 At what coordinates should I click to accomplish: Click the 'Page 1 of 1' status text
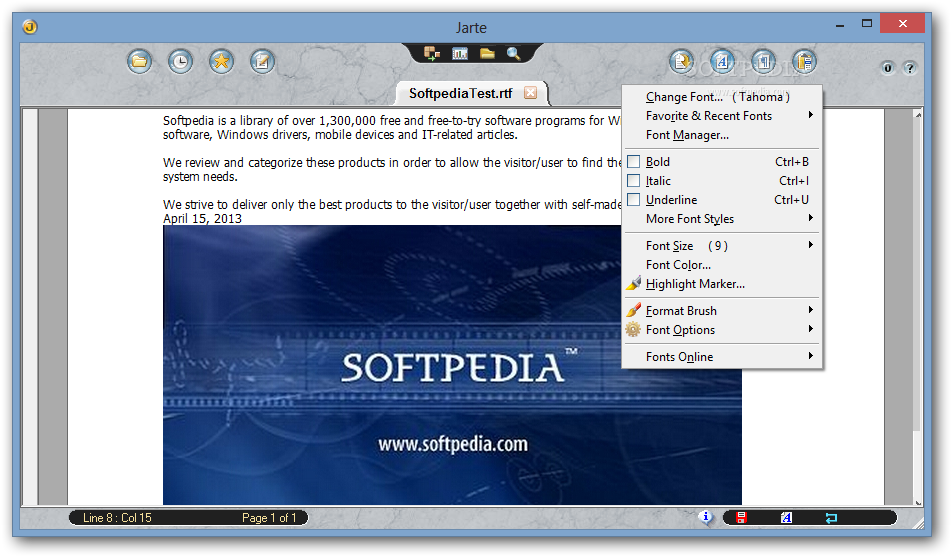pos(269,518)
